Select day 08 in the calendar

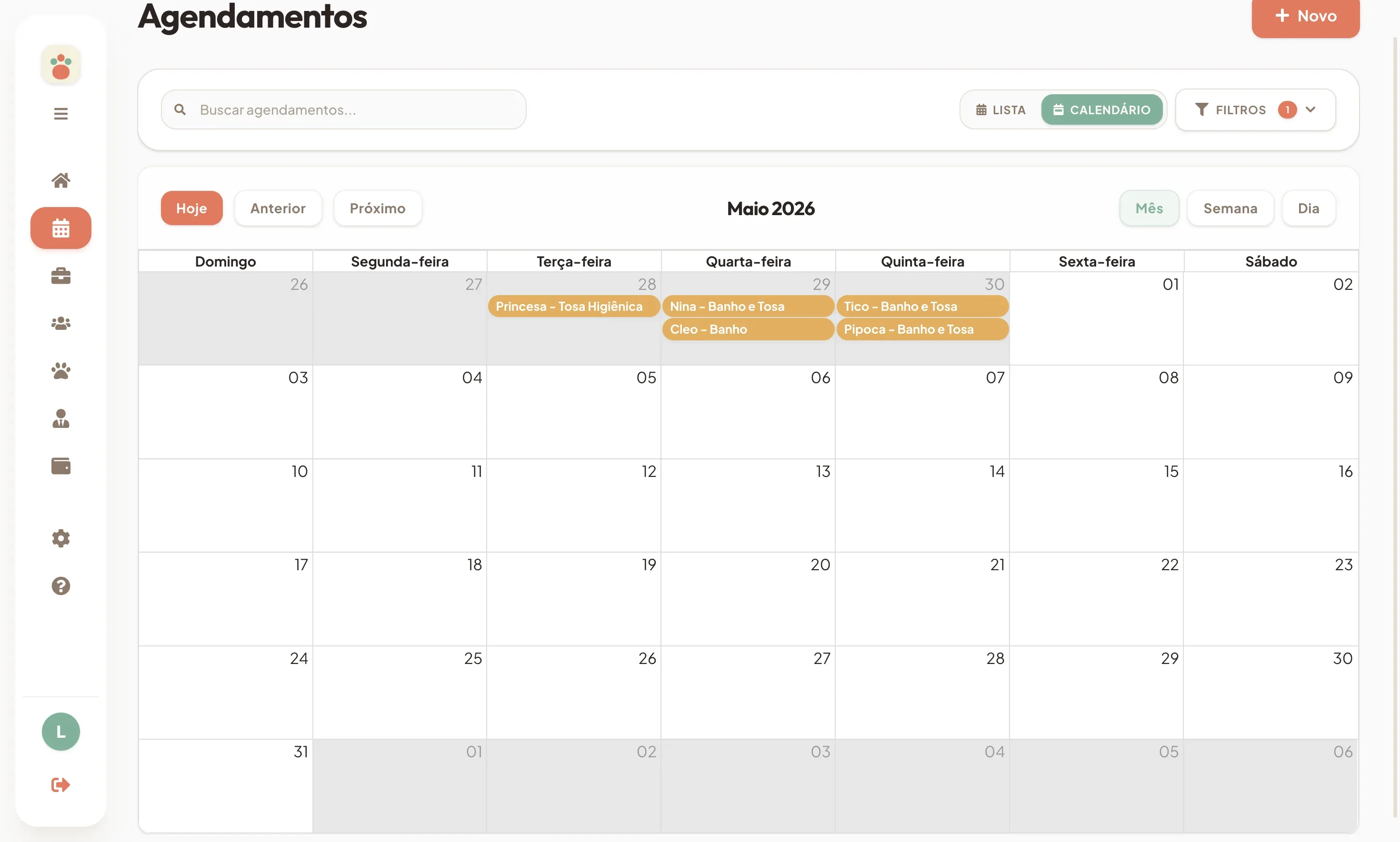pyautogui.click(x=1169, y=378)
